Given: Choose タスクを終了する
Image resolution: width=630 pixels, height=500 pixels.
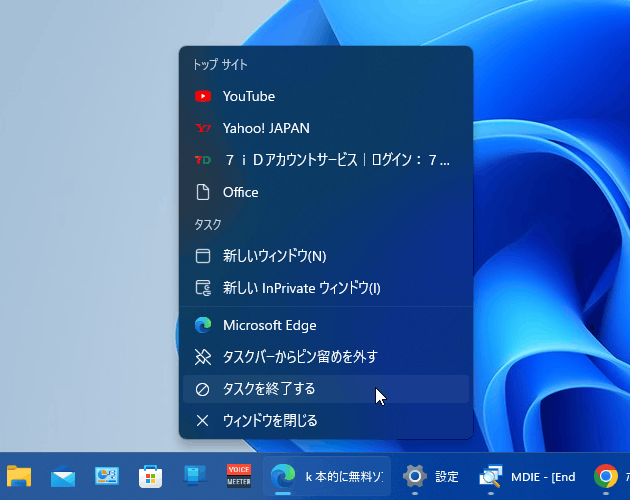Looking at the screenshot, I should (326, 389).
